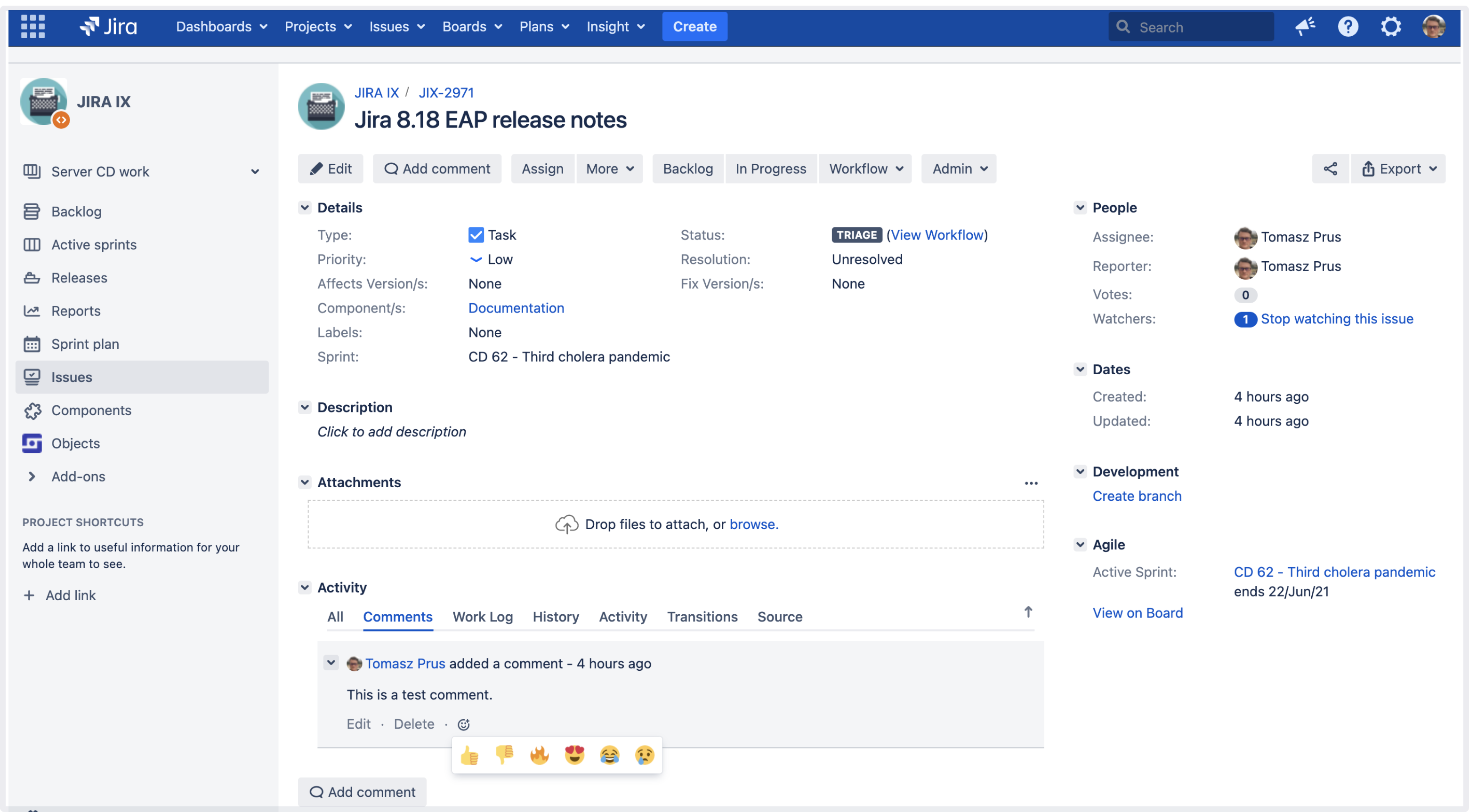Click the Assign button
Screen dimensions: 1469x812
(x=542, y=168)
